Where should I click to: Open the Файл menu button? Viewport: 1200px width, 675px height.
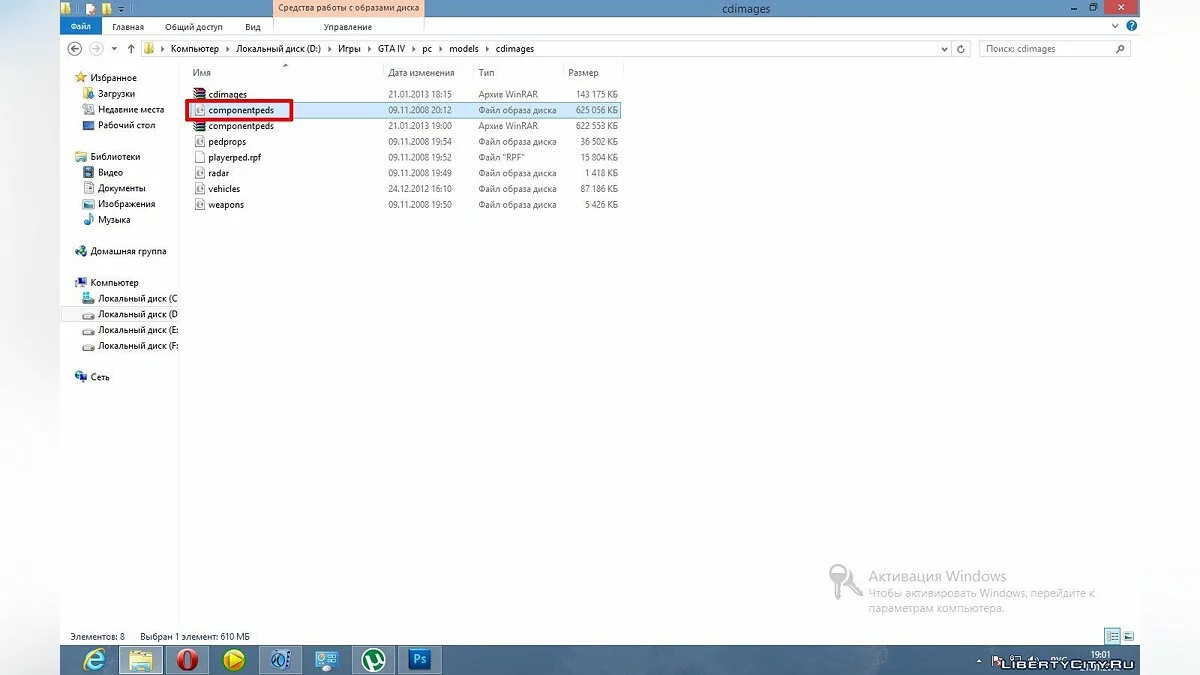[x=81, y=27]
